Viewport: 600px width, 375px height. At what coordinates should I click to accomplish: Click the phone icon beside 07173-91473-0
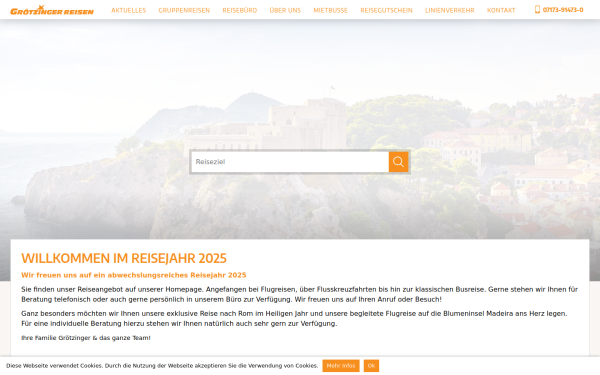[x=537, y=10]
